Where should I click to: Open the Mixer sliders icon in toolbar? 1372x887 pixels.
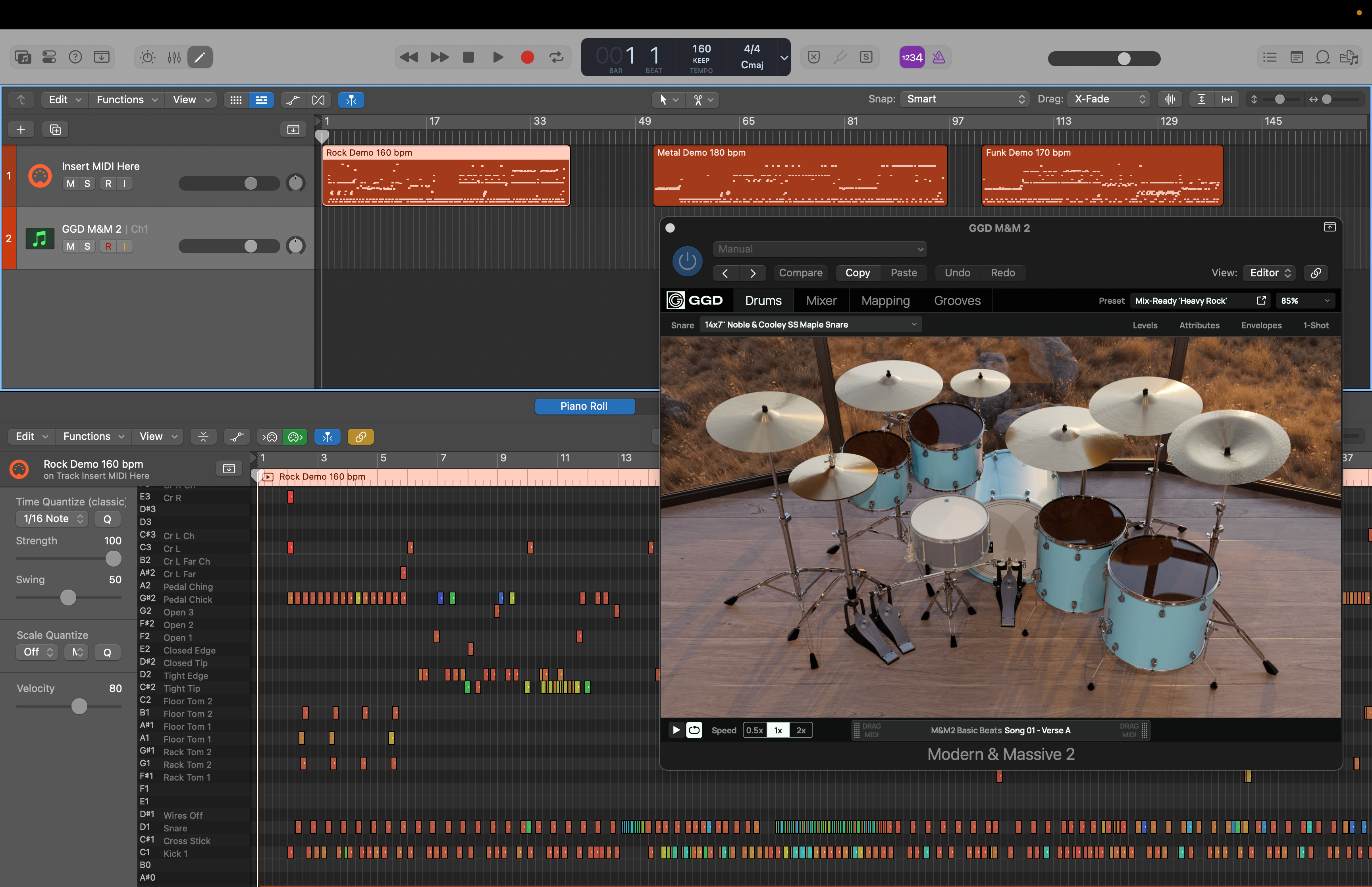coord(174,57)
